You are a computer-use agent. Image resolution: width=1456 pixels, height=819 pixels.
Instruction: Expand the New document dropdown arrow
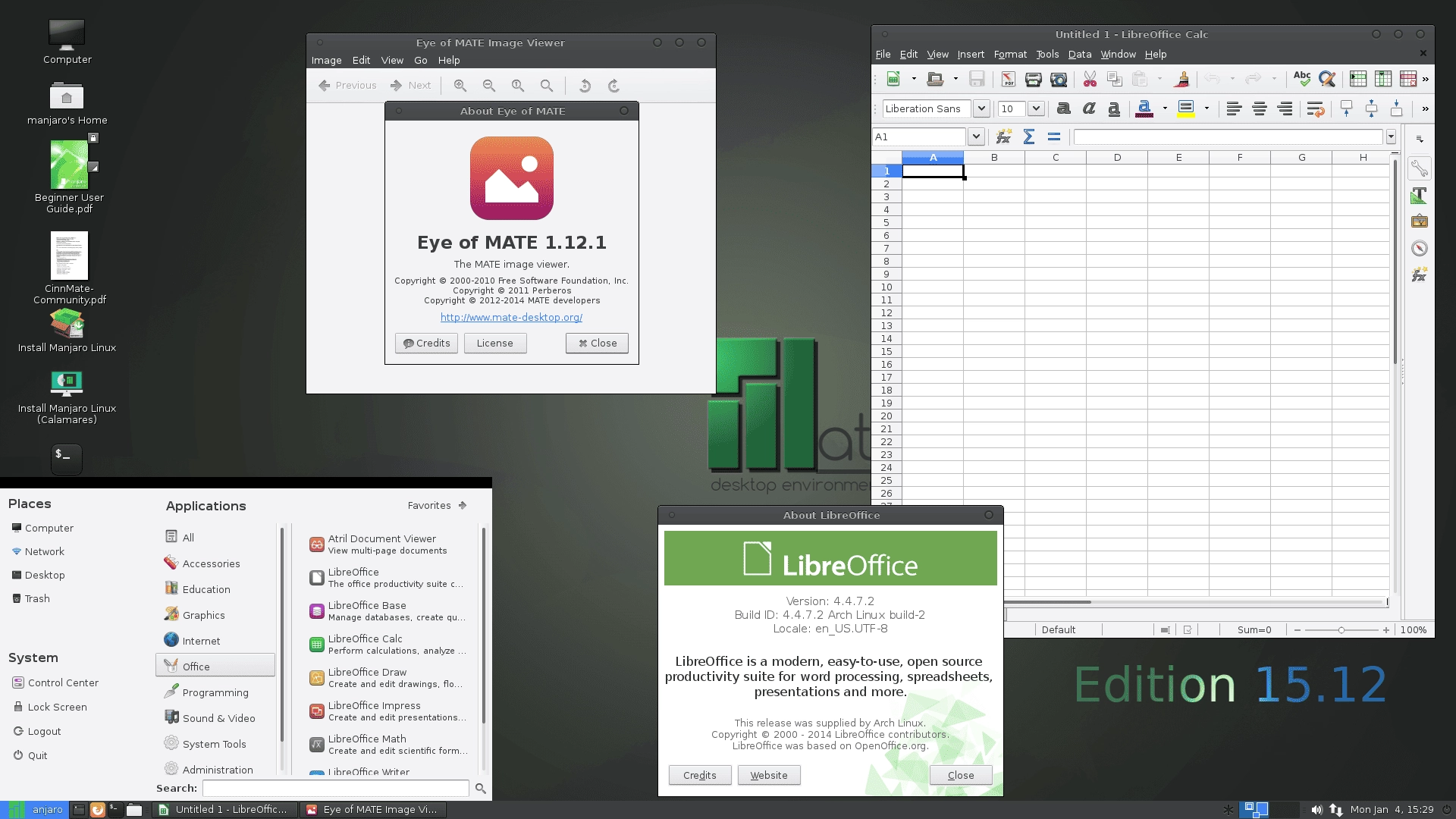(x=914, y=79)
